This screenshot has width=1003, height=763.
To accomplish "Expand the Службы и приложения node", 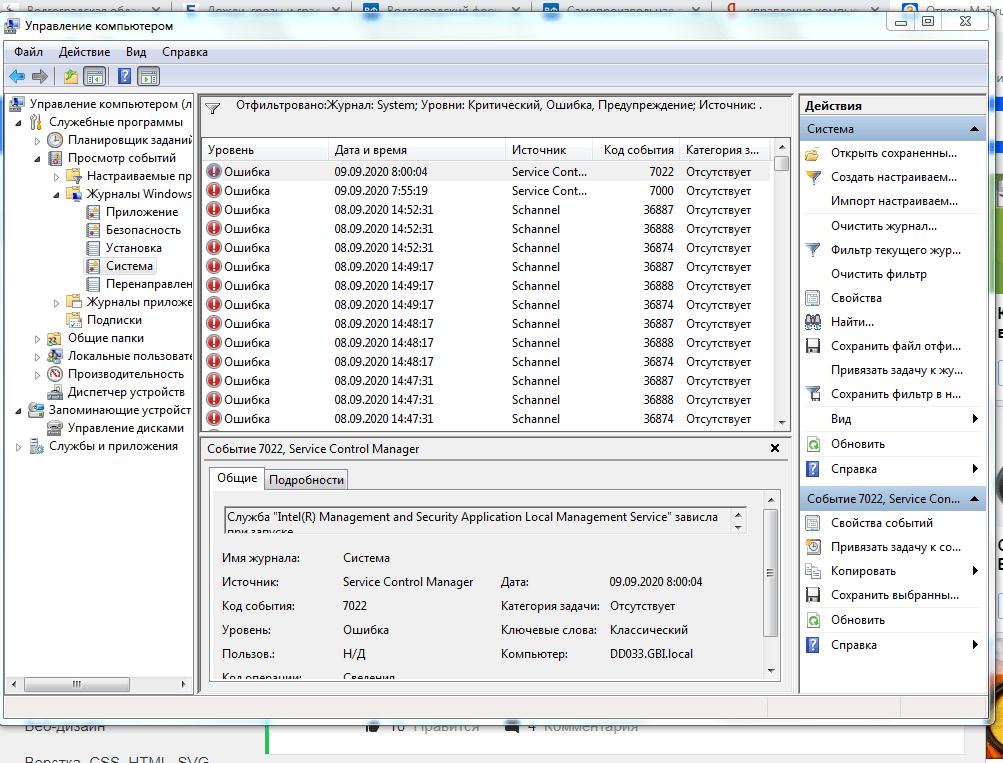I will pyautogui.click(x=20, y=447).
